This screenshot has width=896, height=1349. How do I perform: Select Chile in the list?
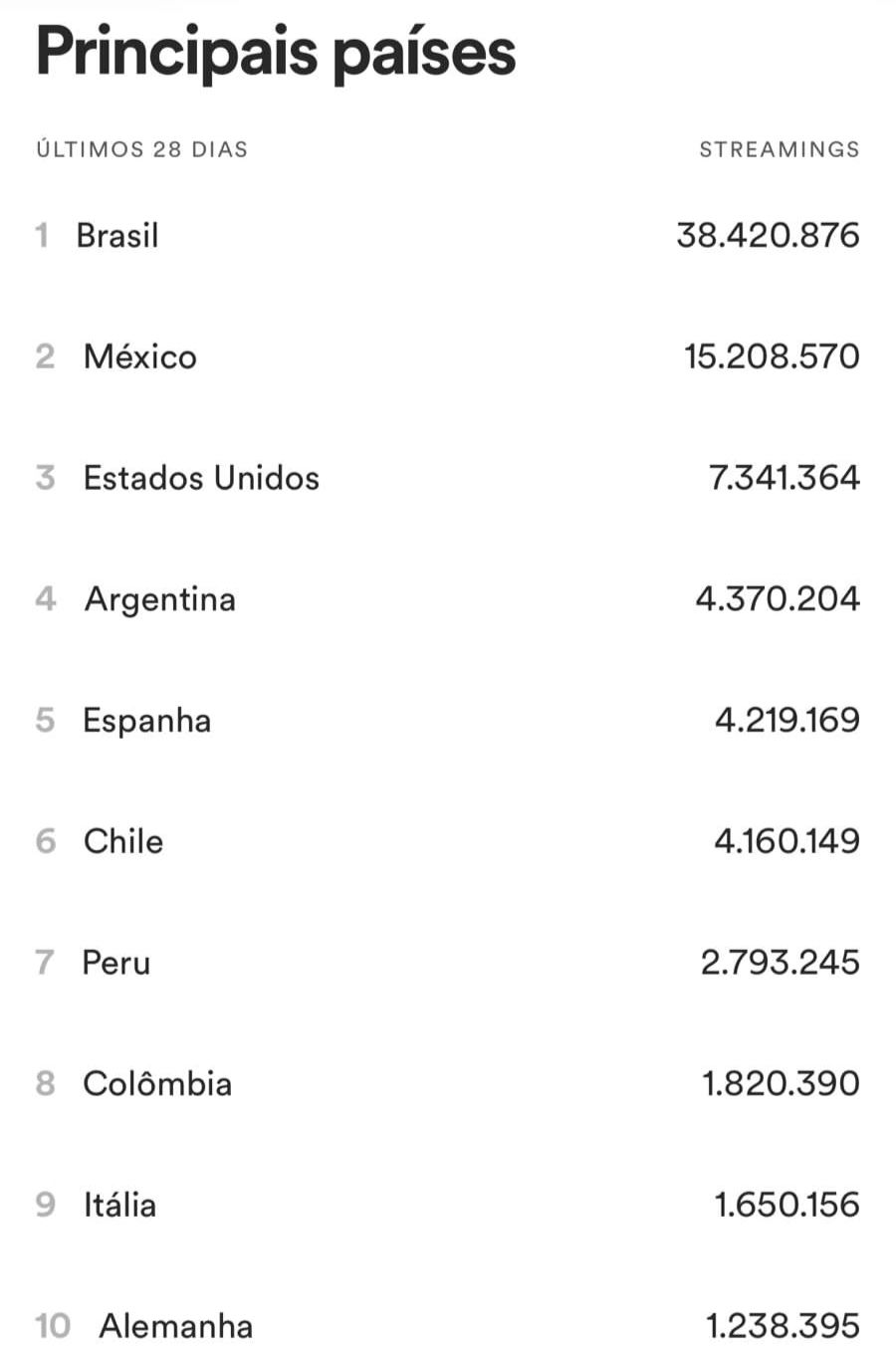pos(123,841)
